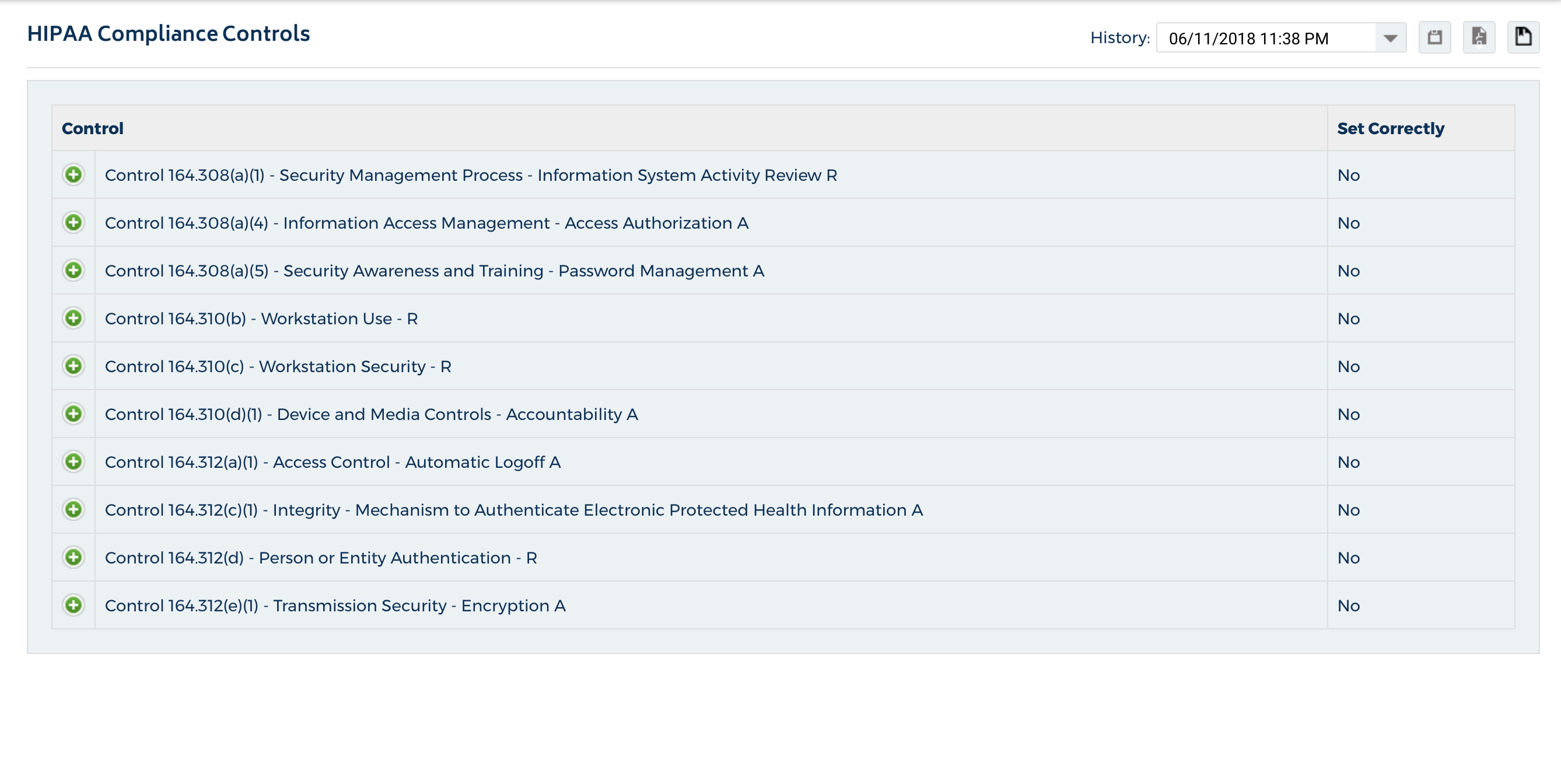Click 'No' in the Automatic Logoff row
The width and height of the screenshot is (1561, 784).
point(1348,463)
